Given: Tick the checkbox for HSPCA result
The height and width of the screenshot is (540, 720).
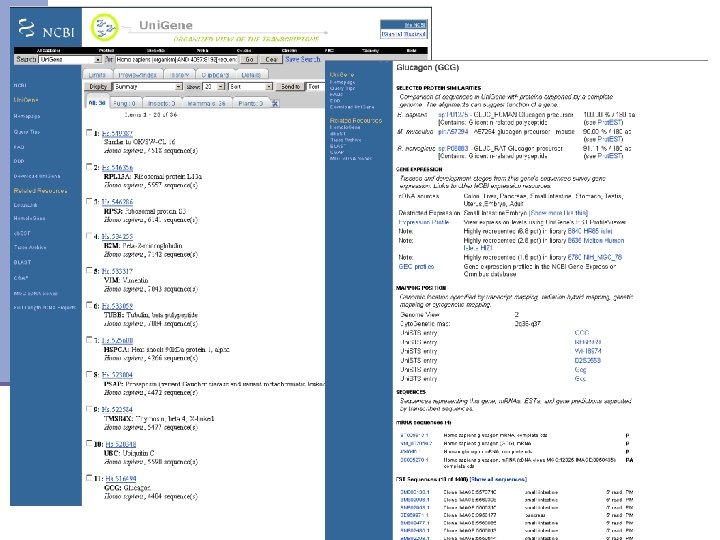Looking at the screenshot, I should tap(89, 340).
